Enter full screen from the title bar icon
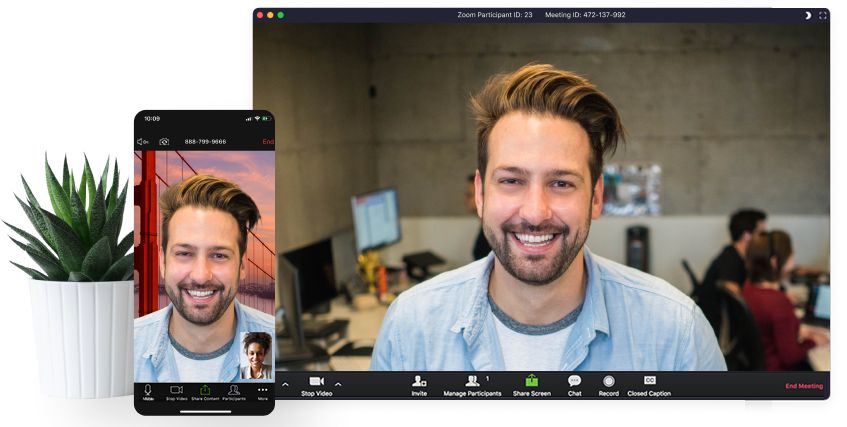The height and width of the screenshot is (427, 847). pos(823,15)
